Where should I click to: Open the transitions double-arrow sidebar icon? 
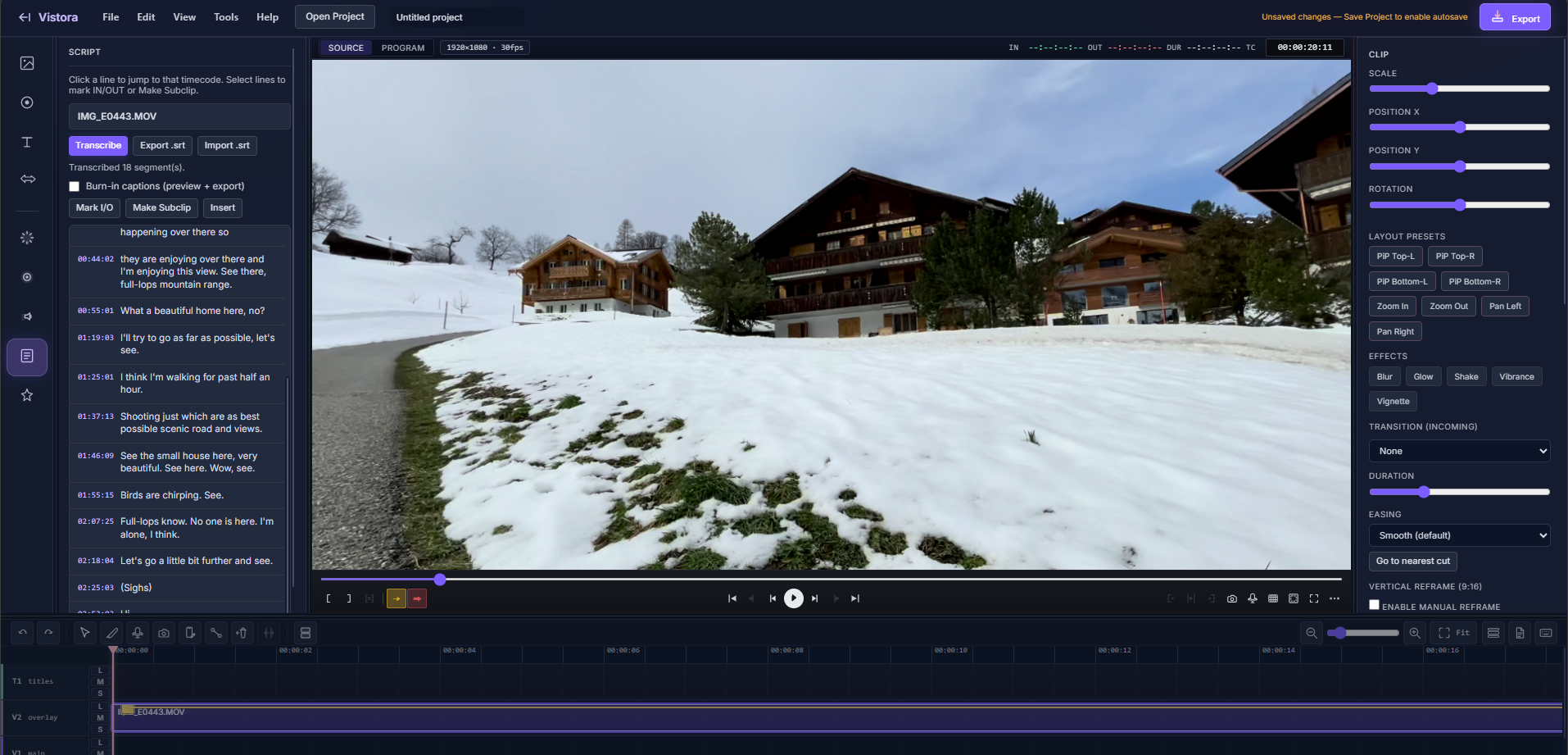pyautogui.click(x=27, y=179)
